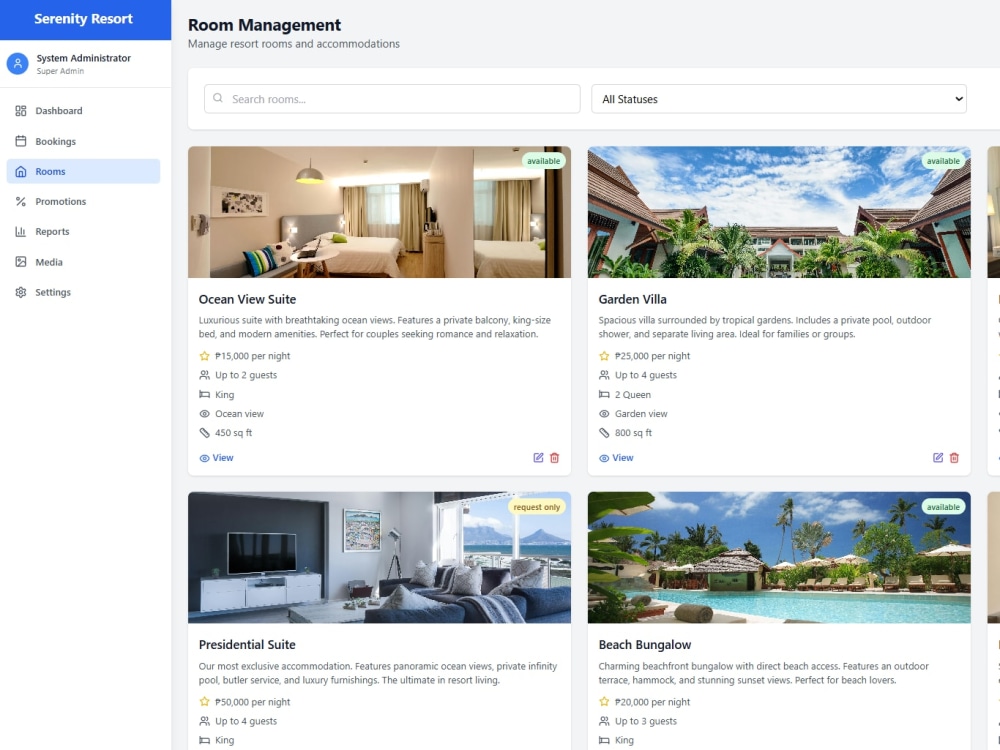Click the Garden Villa title

click(633, 299)
